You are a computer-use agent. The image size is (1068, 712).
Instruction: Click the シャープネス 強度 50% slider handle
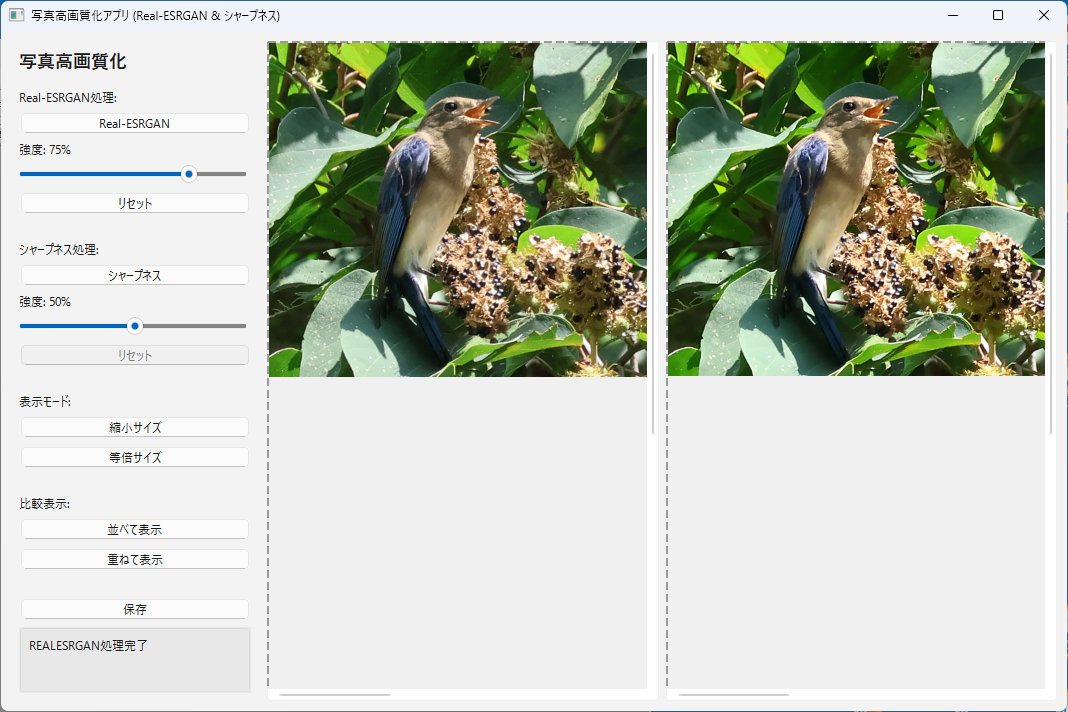click(x=135, y=326)
